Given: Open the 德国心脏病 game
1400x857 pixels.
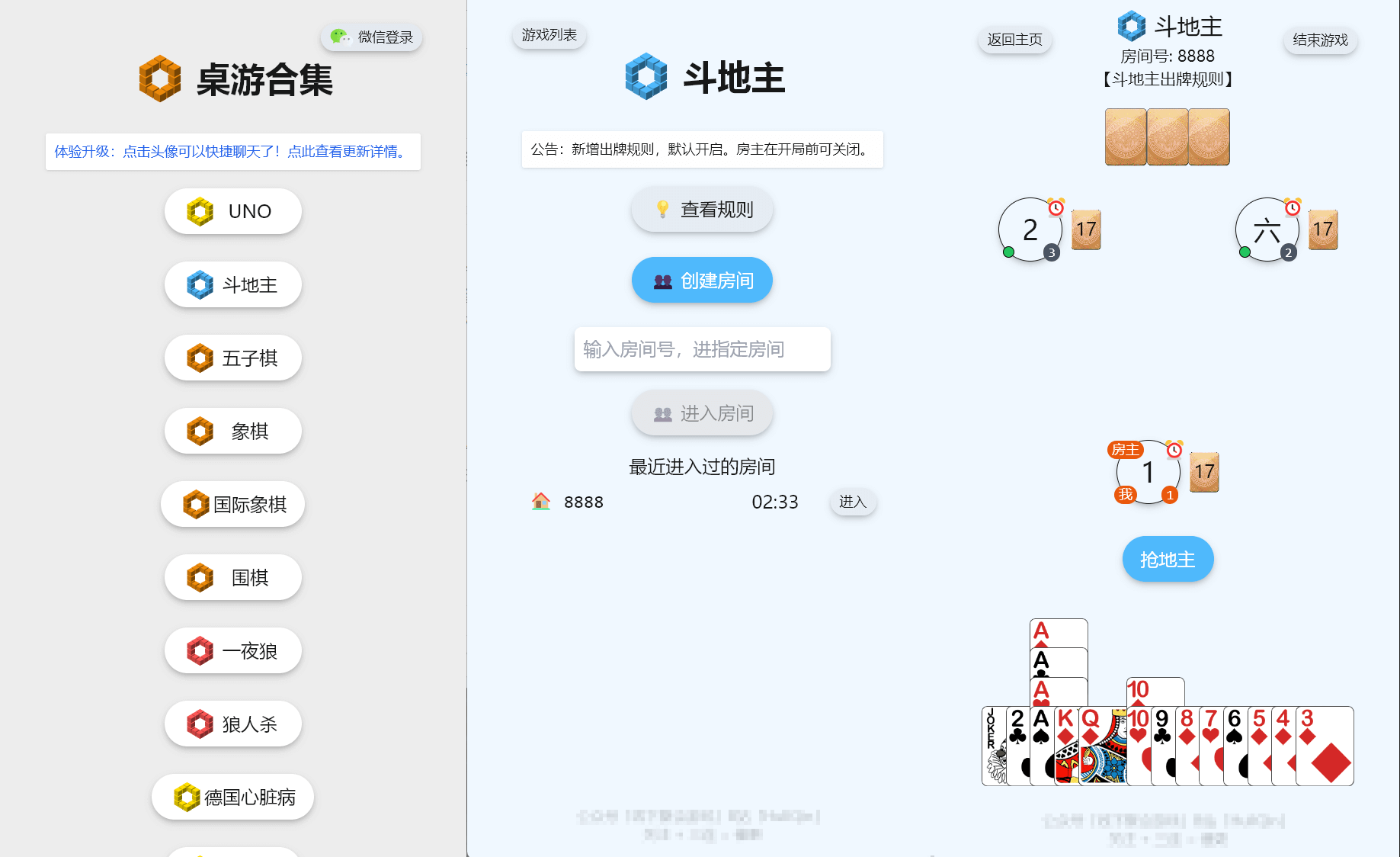Looking at the screenshot, I should tap(233, 797).
